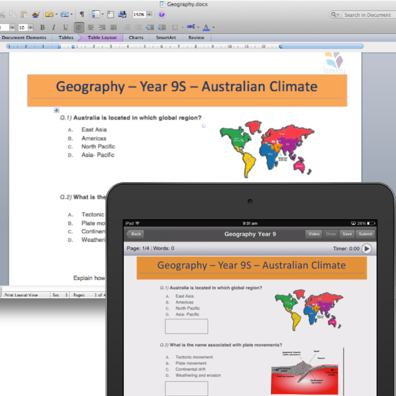Start the timer play button
Screen dimensions: 396x396
click(x=367, y=249)
